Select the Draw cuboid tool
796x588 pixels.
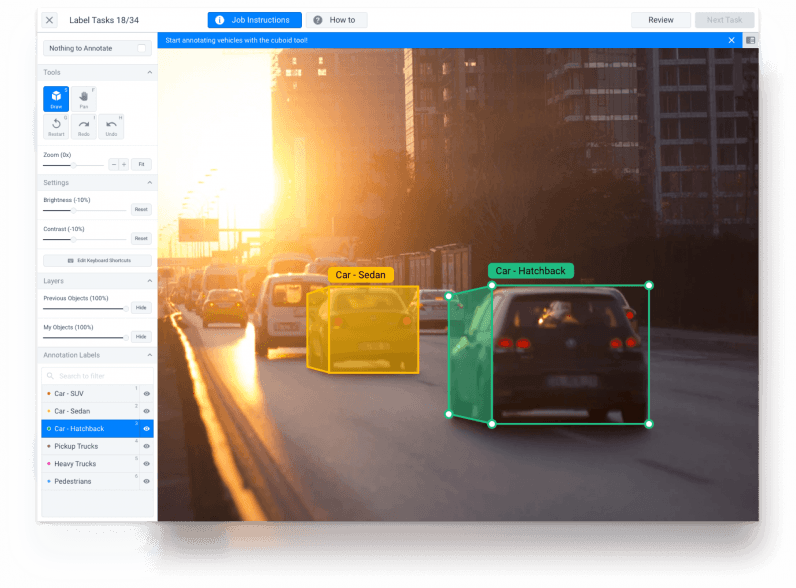click(56, 98)
